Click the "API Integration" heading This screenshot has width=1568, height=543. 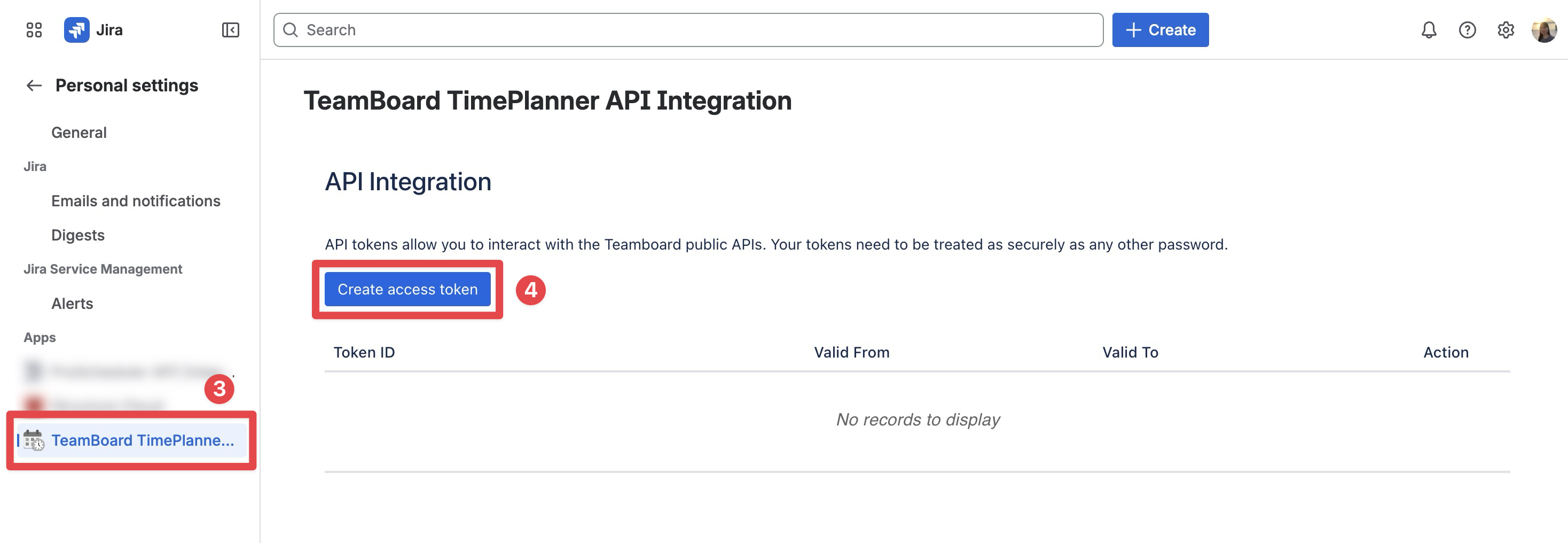(408, 182)
